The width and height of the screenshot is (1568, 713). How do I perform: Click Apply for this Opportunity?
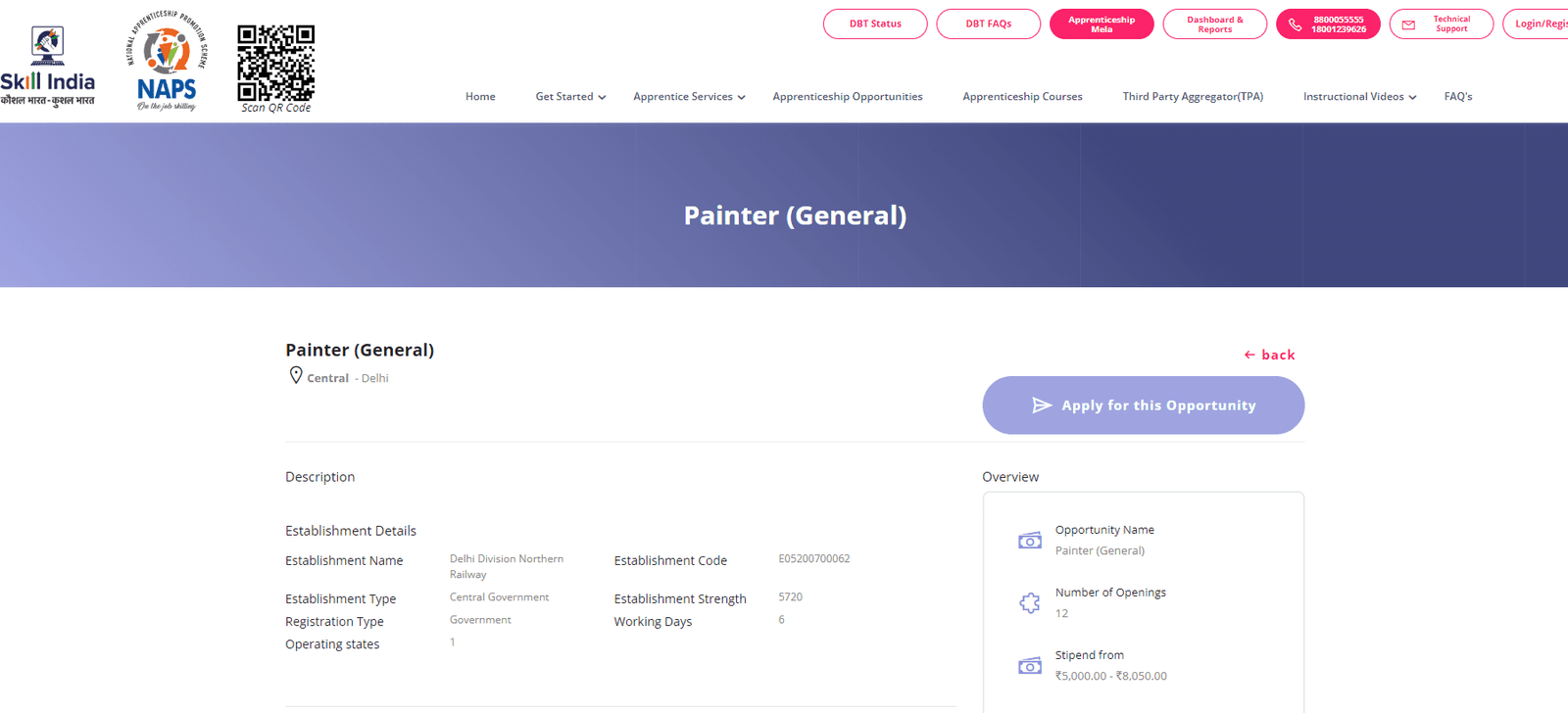point(1144,405)
